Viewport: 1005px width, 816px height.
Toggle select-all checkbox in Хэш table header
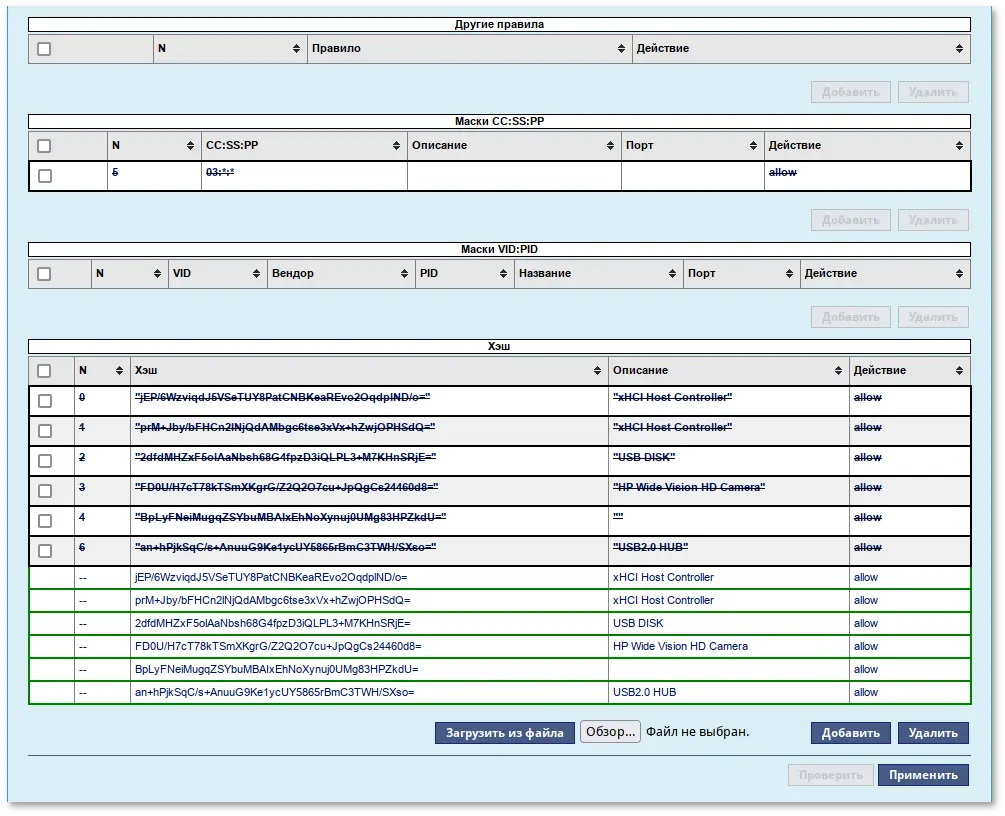click(x=44, y=371)
